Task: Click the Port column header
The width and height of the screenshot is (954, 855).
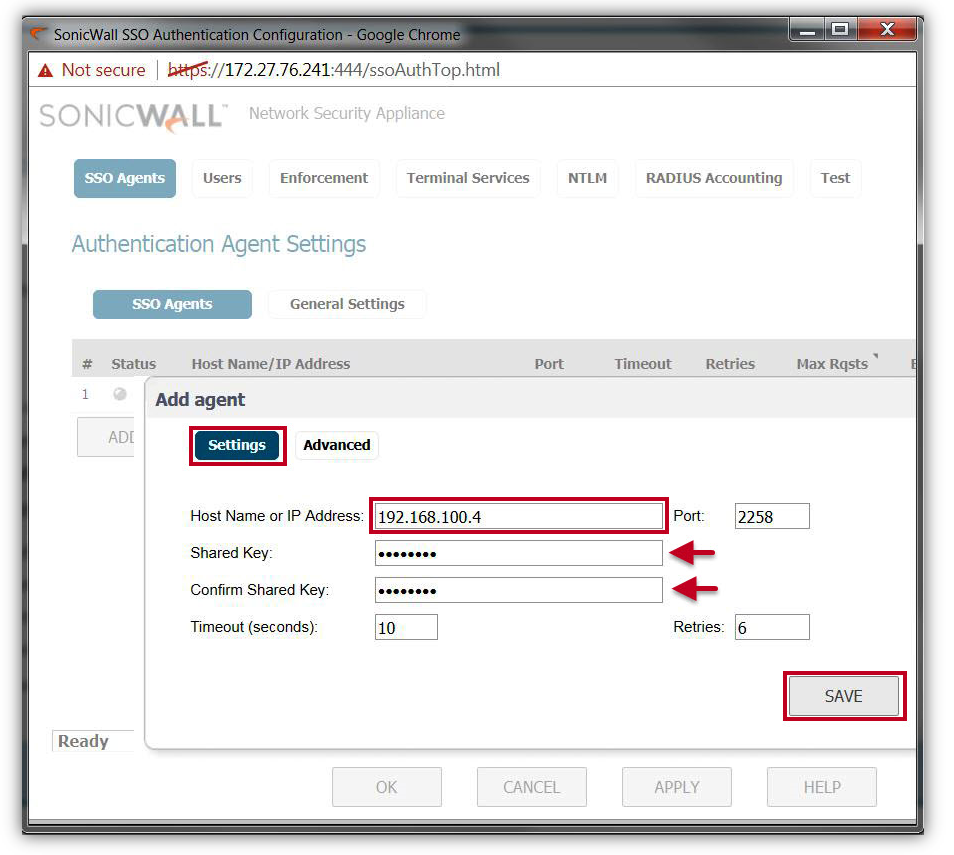Action: (x=549, y=364)
